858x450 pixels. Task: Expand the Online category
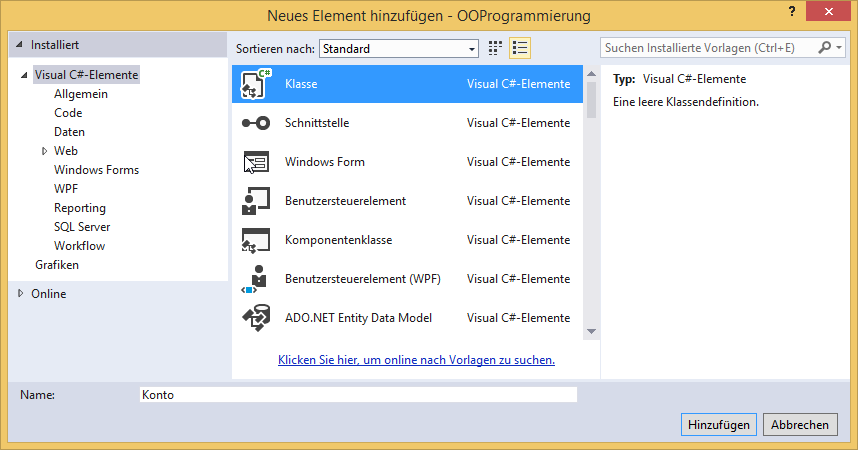pyautogui.click(x=21, y=294)
